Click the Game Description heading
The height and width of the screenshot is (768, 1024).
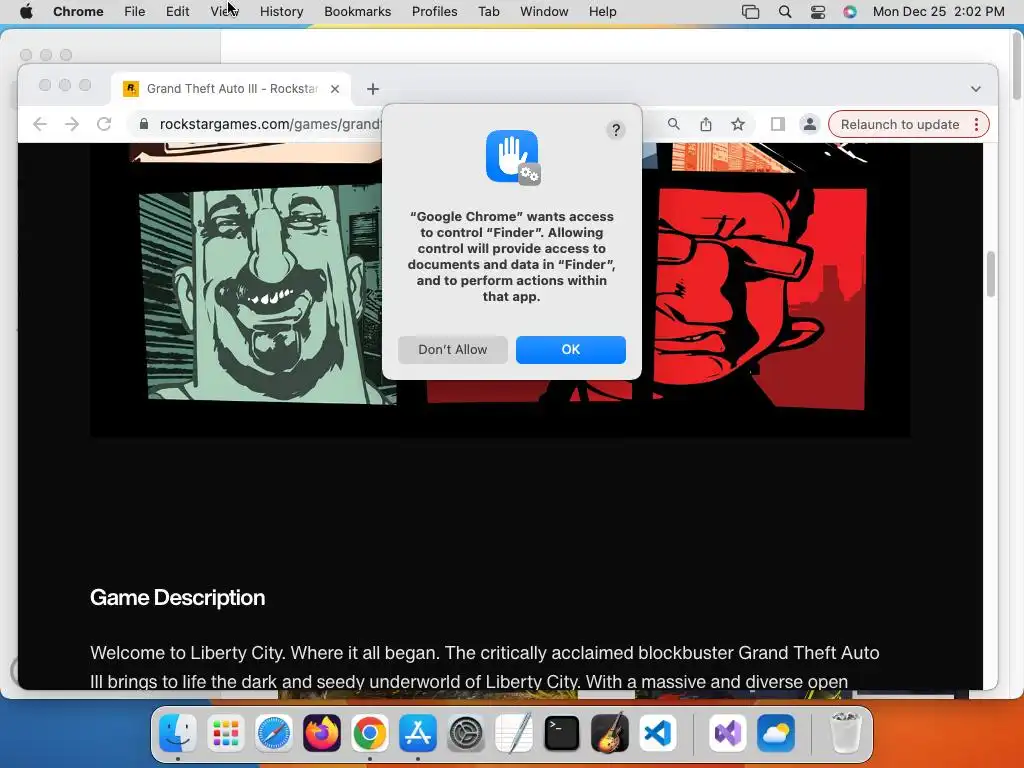coord(178,598)
